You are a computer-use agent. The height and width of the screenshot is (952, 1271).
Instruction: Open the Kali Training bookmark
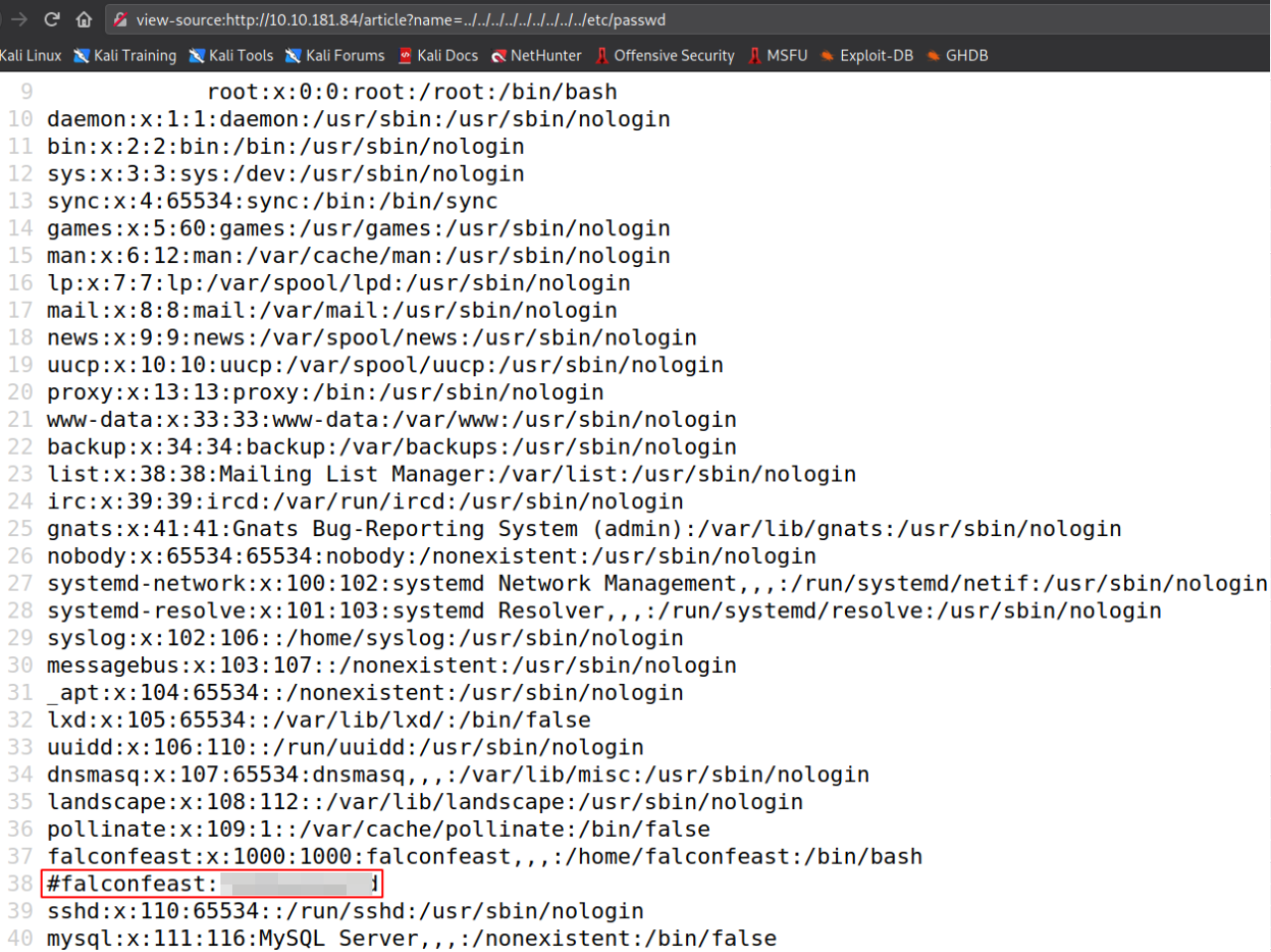(x=125, y=56)
